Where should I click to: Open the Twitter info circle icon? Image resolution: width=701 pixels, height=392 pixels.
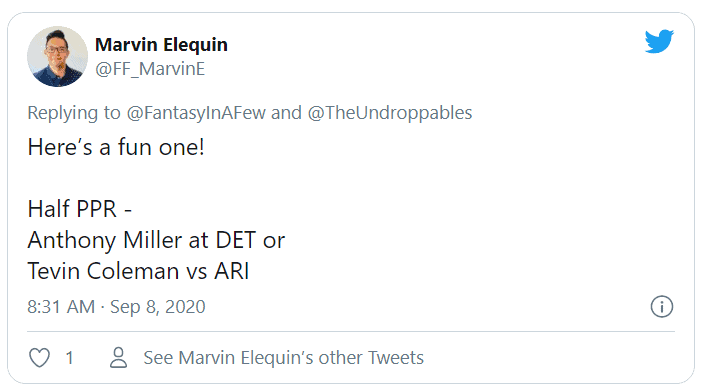click(662, 307)
